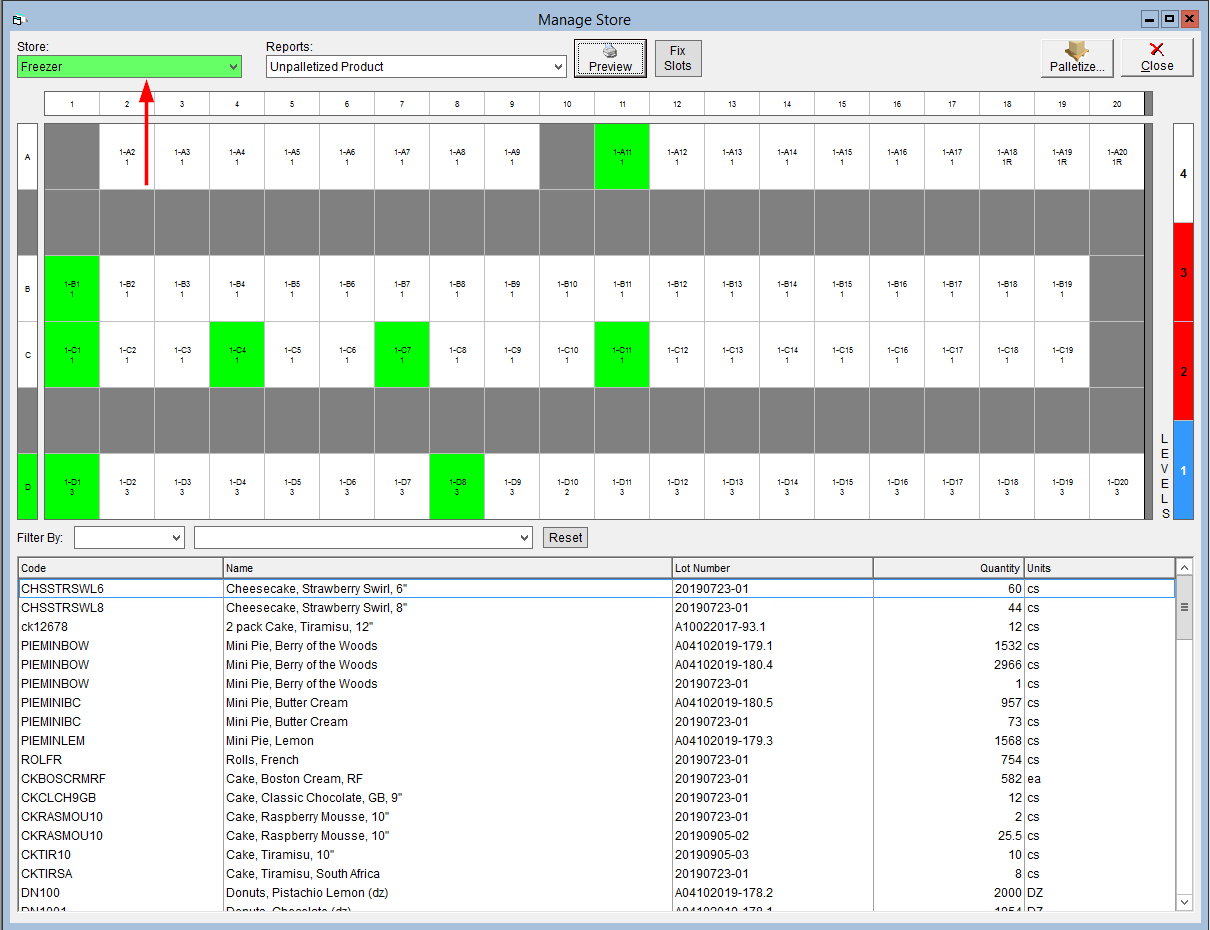
Task: Select DN100 Donuts Pistachio Lemon row
Action: point(597,893)
